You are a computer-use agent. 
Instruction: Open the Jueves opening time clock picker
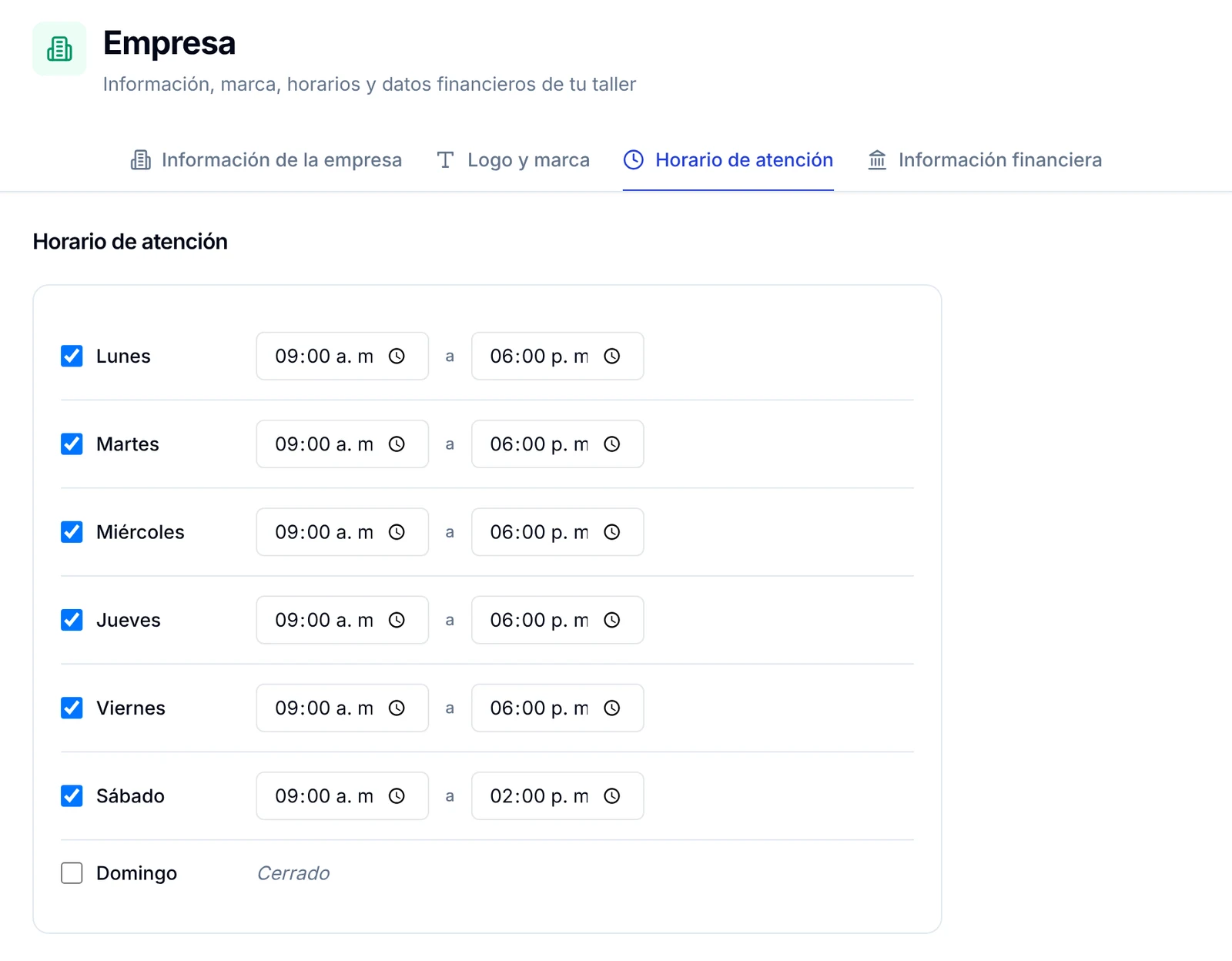click(397, 620)
